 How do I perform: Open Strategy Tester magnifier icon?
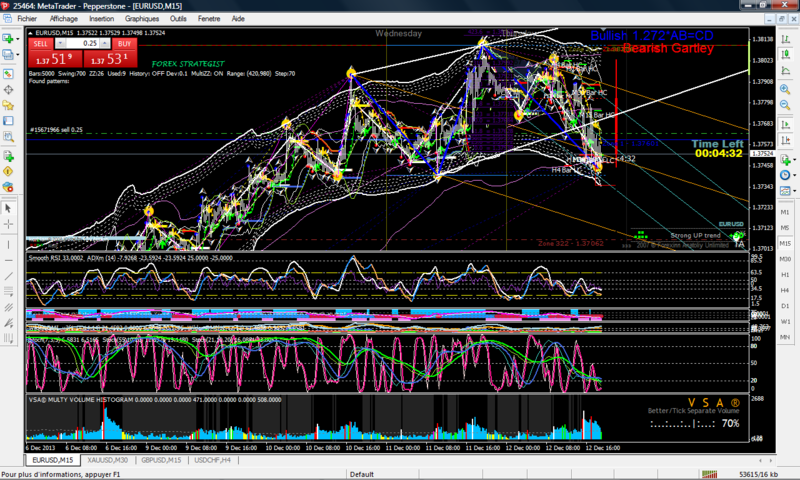coord(8,136)
